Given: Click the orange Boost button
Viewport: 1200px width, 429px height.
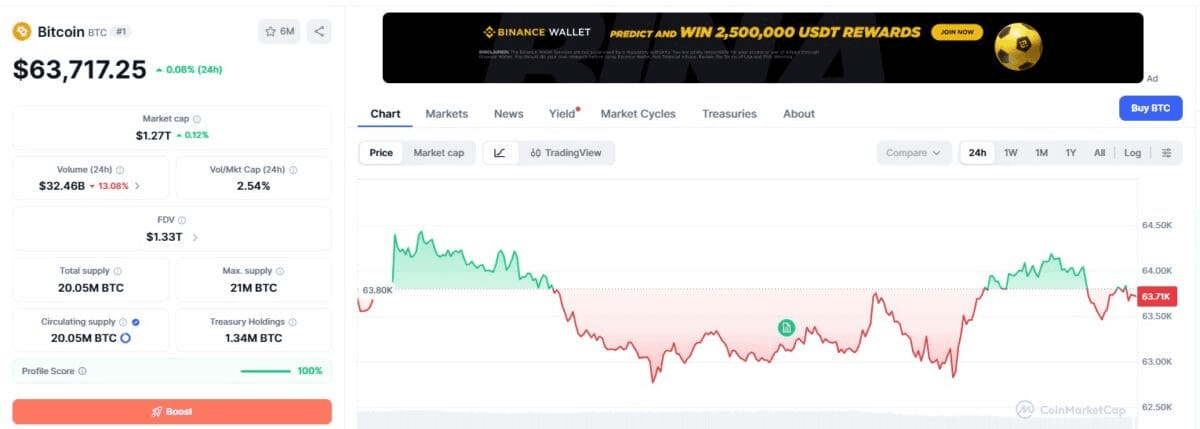Looking at the screenshot, I should coord(172,411).
